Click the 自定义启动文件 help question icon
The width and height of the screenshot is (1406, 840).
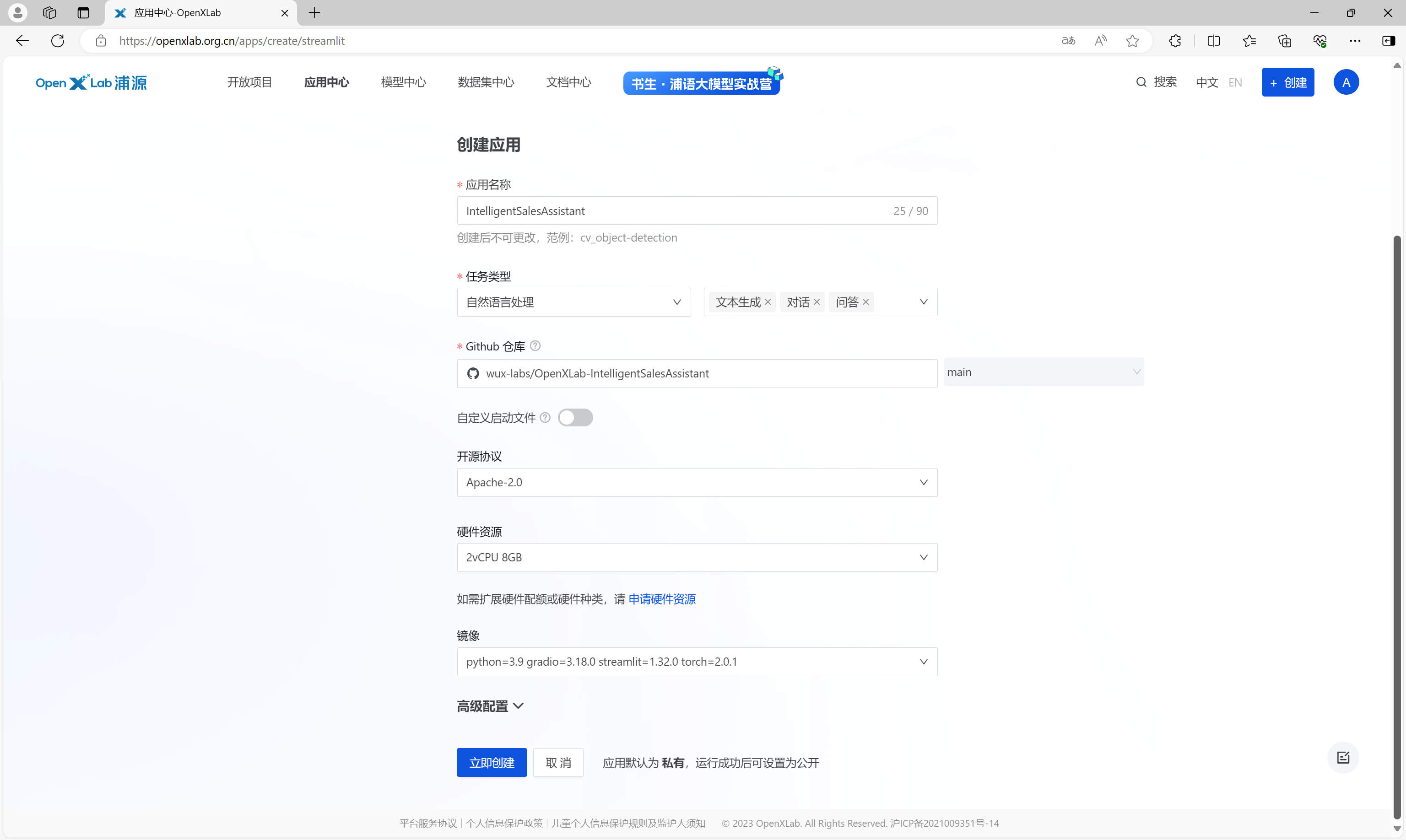click(545, 418)
